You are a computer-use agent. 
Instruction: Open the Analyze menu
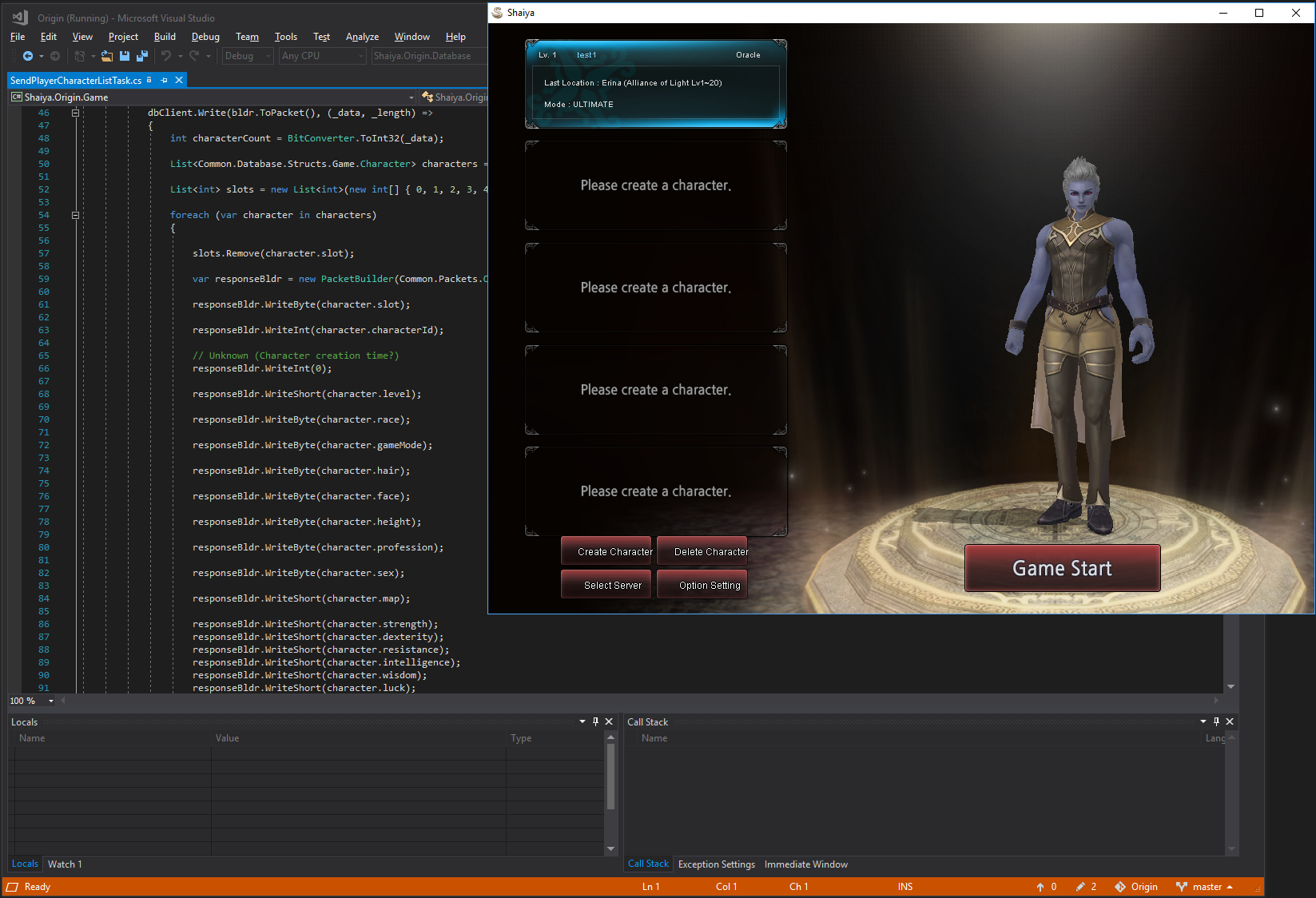(362, 37)
